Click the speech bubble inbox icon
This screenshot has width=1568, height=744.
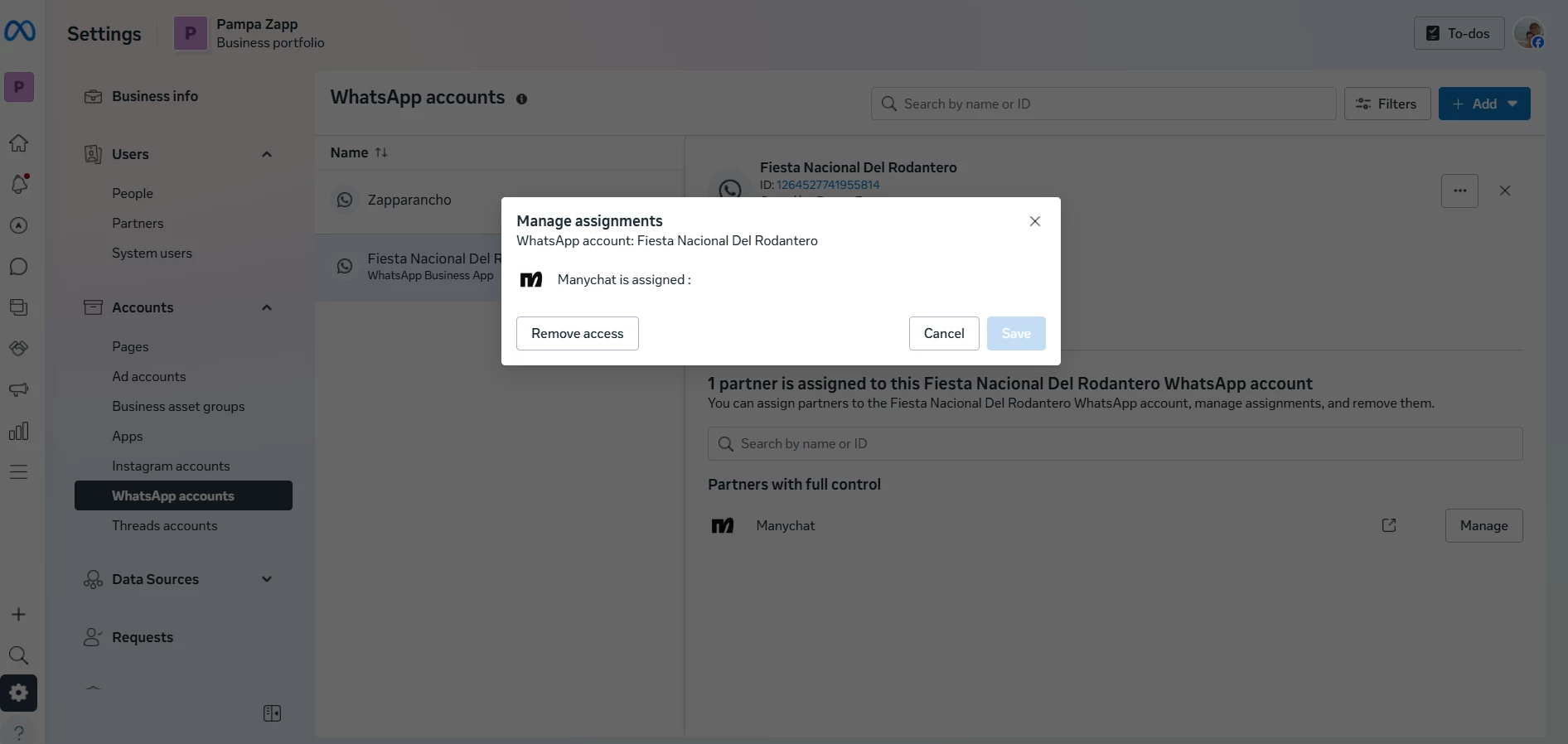point(18,267)
